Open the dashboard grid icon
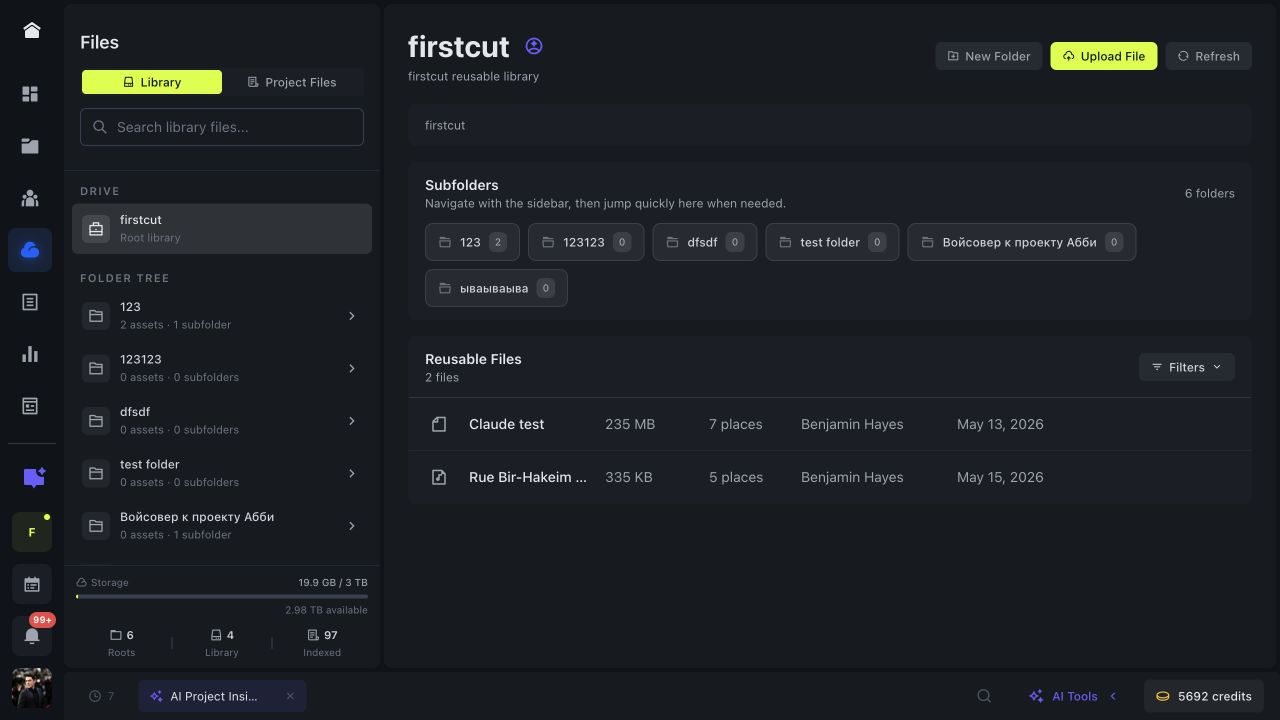This screenshot has height=720, width=1280. point(30,94)
